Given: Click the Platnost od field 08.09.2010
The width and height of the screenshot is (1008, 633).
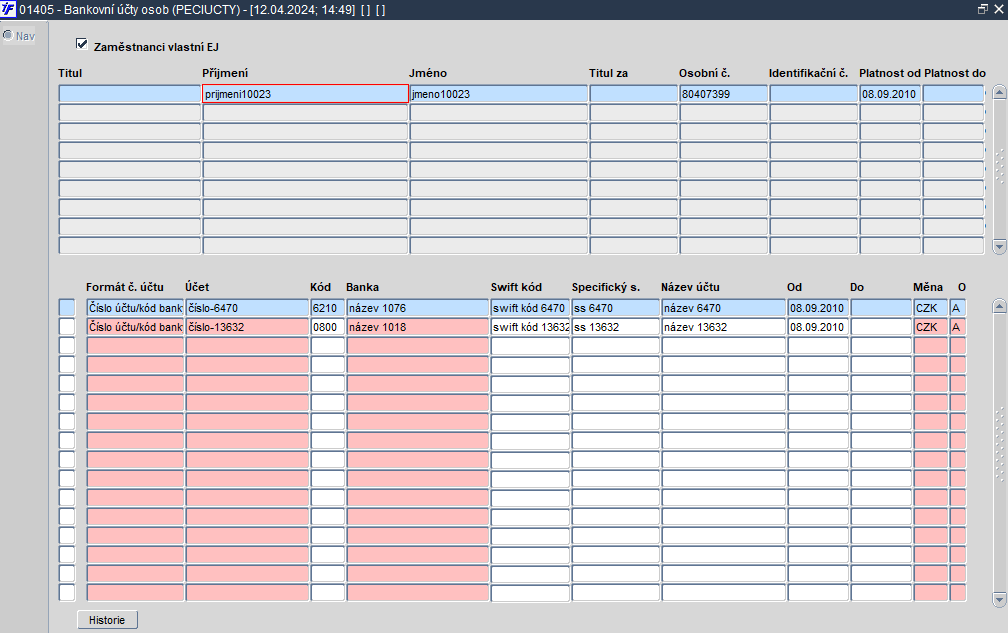Looking at the screenshot, I should (890, 94).
